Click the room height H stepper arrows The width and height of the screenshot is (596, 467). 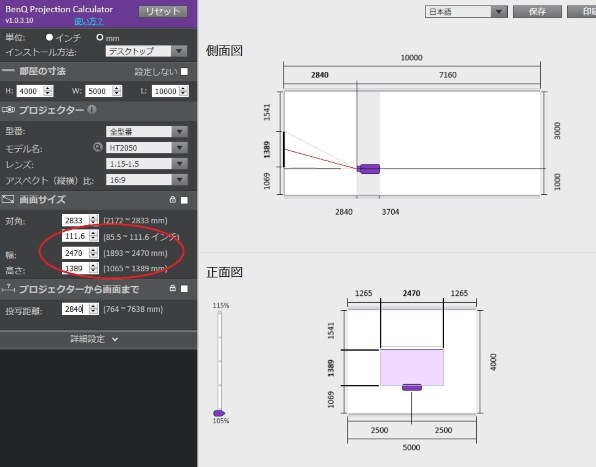coord(48,91)
